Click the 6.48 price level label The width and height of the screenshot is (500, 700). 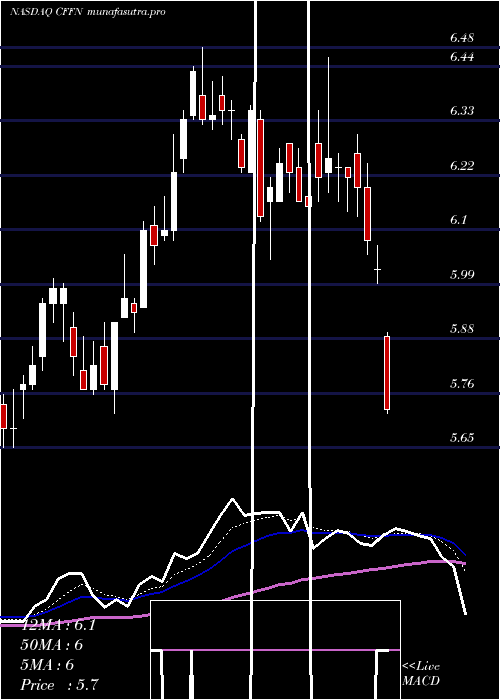[x=462, y=38]
